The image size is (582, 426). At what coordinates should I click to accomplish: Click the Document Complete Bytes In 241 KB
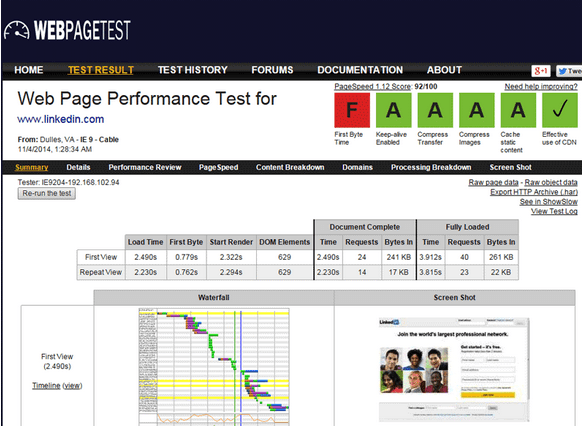click(399, 257)
